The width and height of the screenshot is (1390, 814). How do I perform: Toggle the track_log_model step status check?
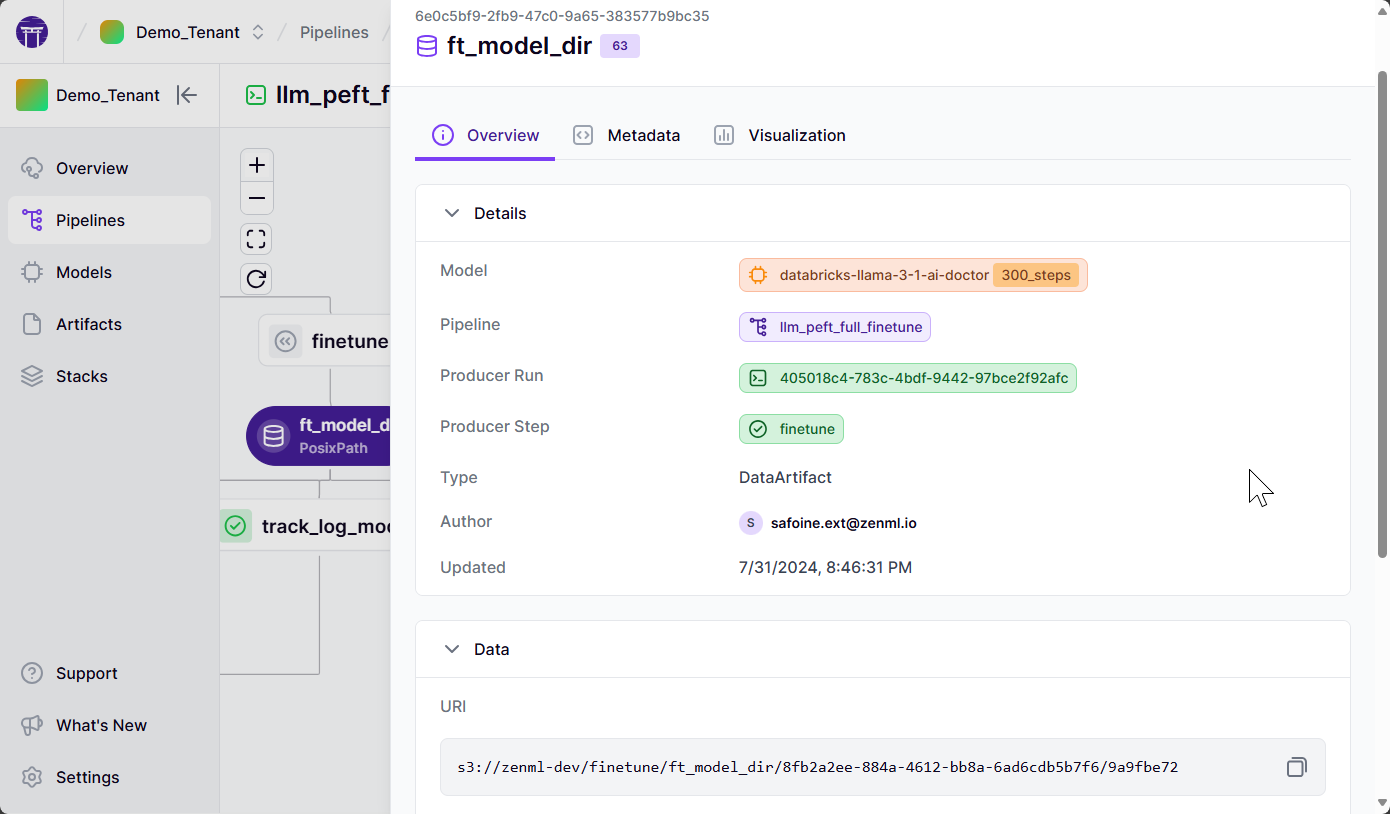[x=236, y=526]
